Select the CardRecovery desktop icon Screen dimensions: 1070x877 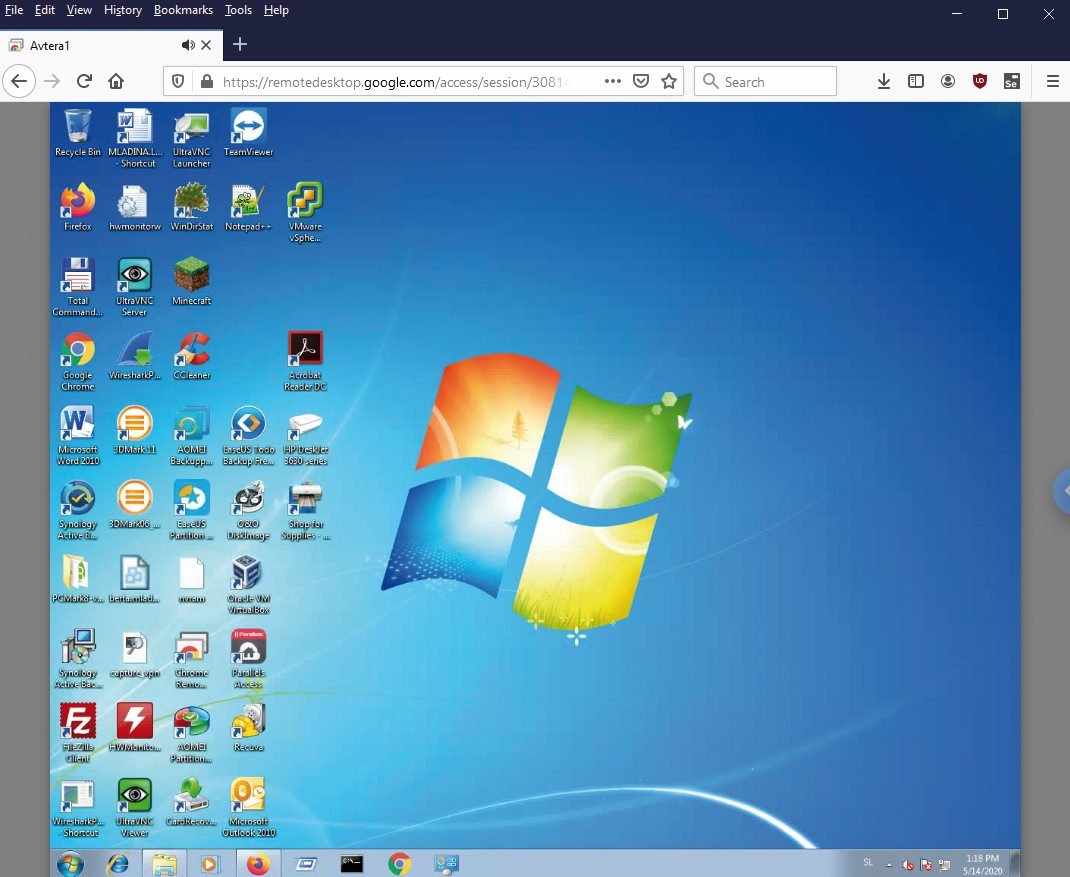pyautogui.click(x=192, y=803)
